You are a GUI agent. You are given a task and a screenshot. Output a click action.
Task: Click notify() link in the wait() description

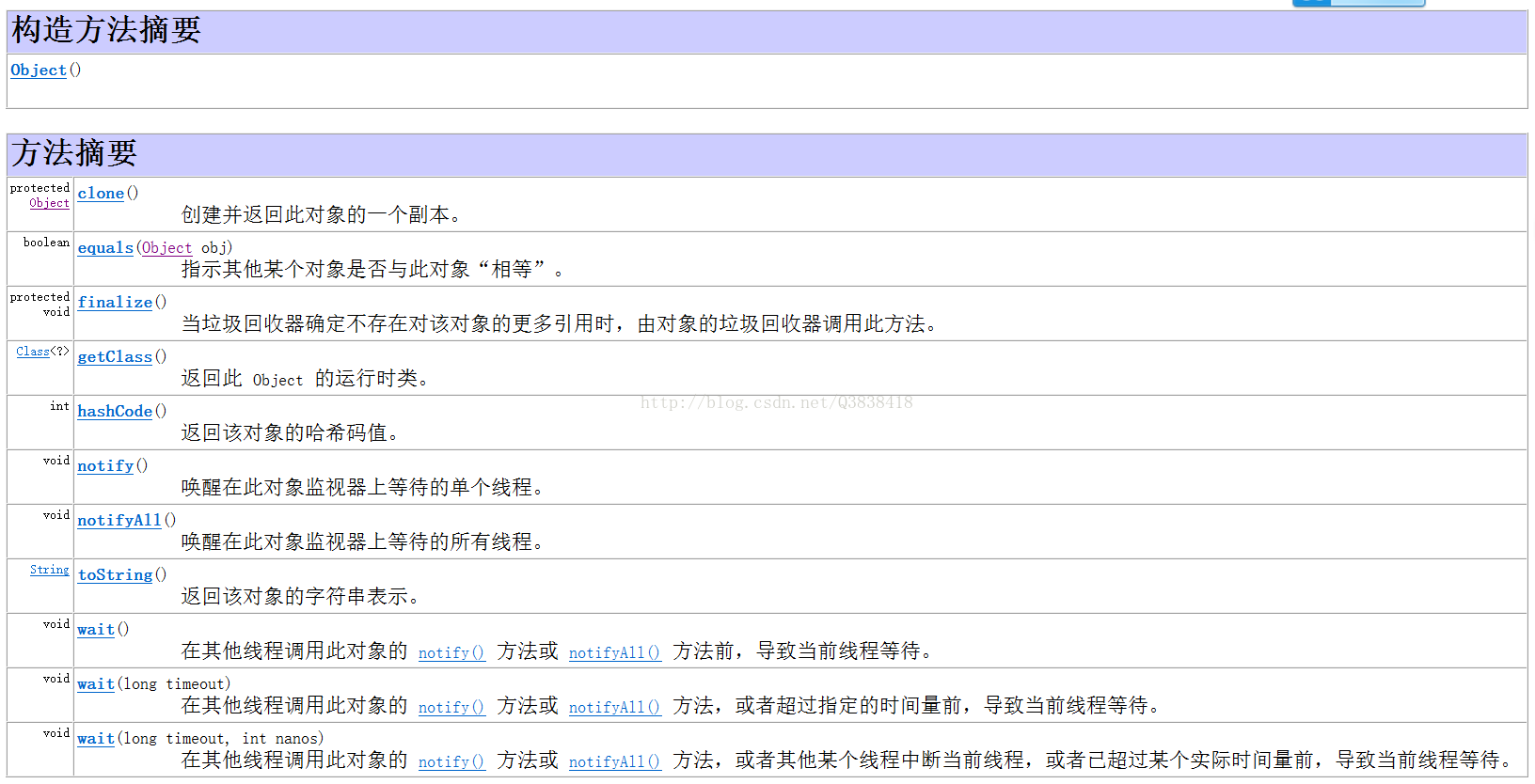451,652
